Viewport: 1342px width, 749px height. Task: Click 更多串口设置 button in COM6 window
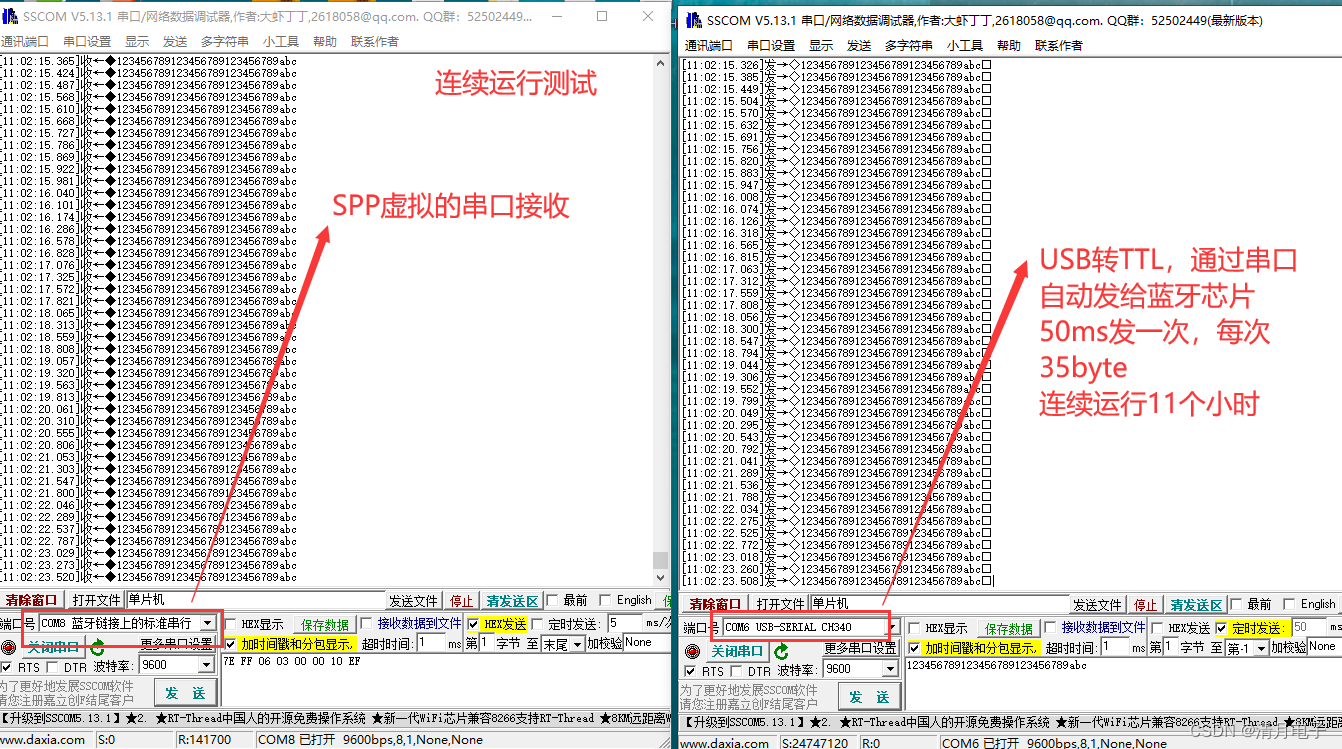[x=860, y=648]
